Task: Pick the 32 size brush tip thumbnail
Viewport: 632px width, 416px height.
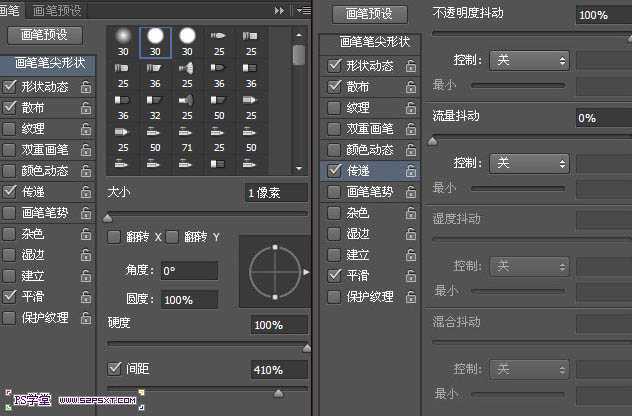Action: tap(155, 107)
